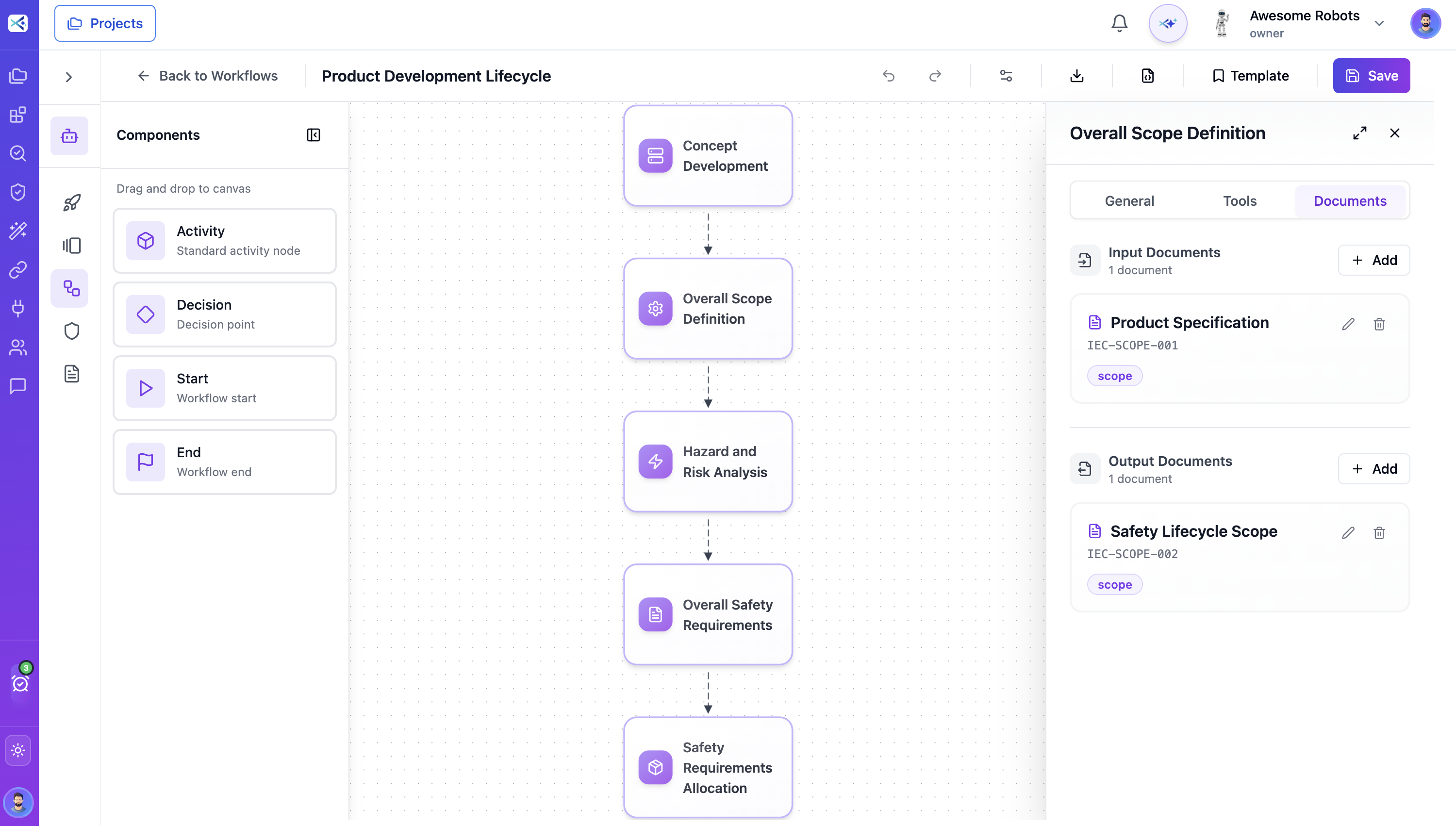Click the Undo icon in the toolbar
1456x826 pixels.
coord(889,75)
